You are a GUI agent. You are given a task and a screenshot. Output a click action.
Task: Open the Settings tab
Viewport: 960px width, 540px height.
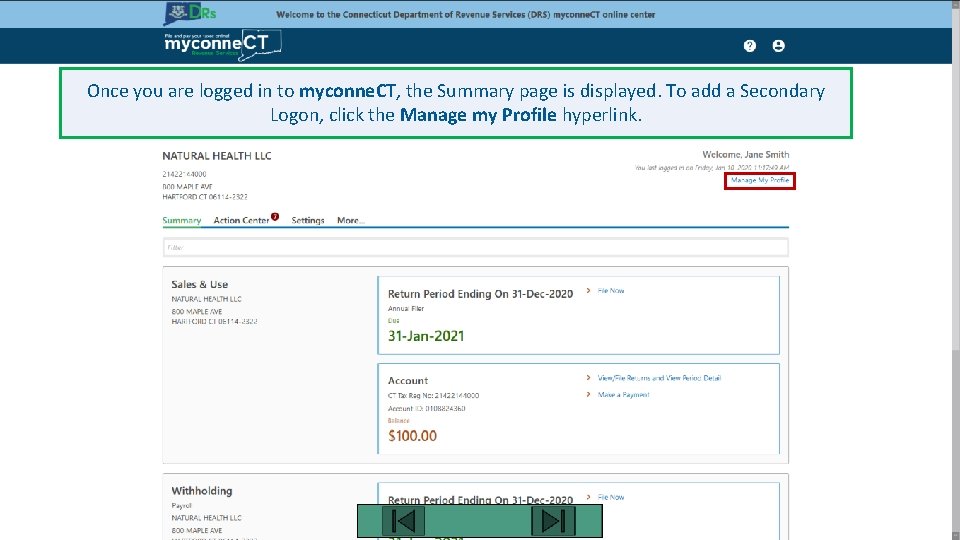tap(308, 220)
